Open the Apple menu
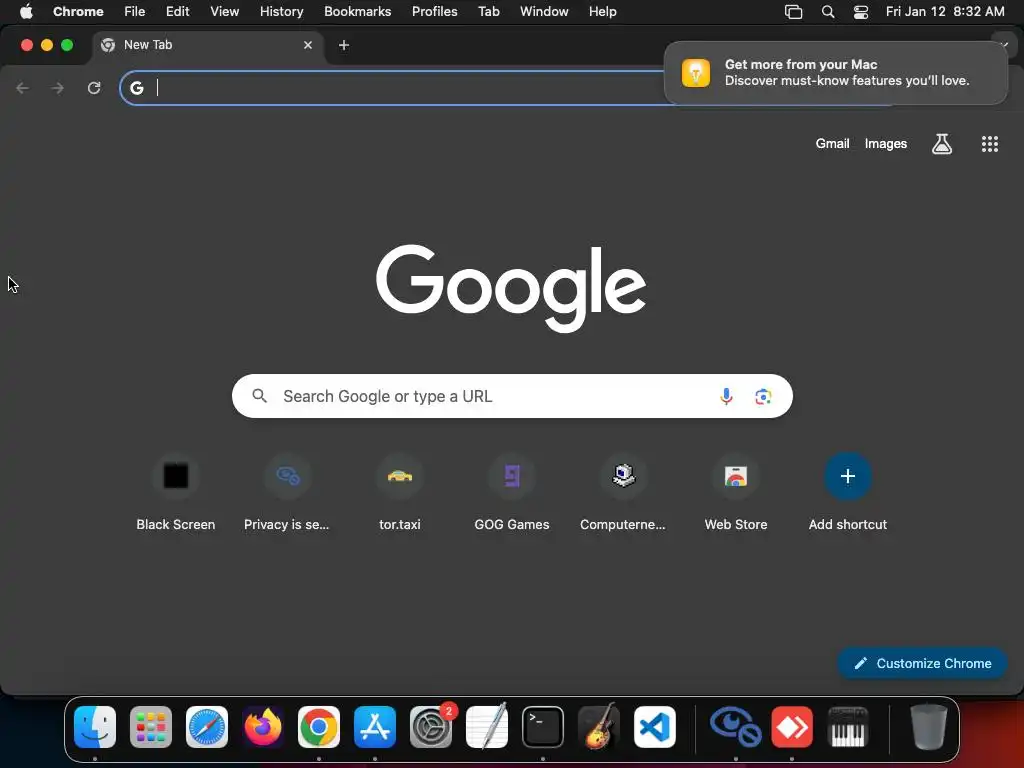1024x768 pixels. [x=26, y=11]
